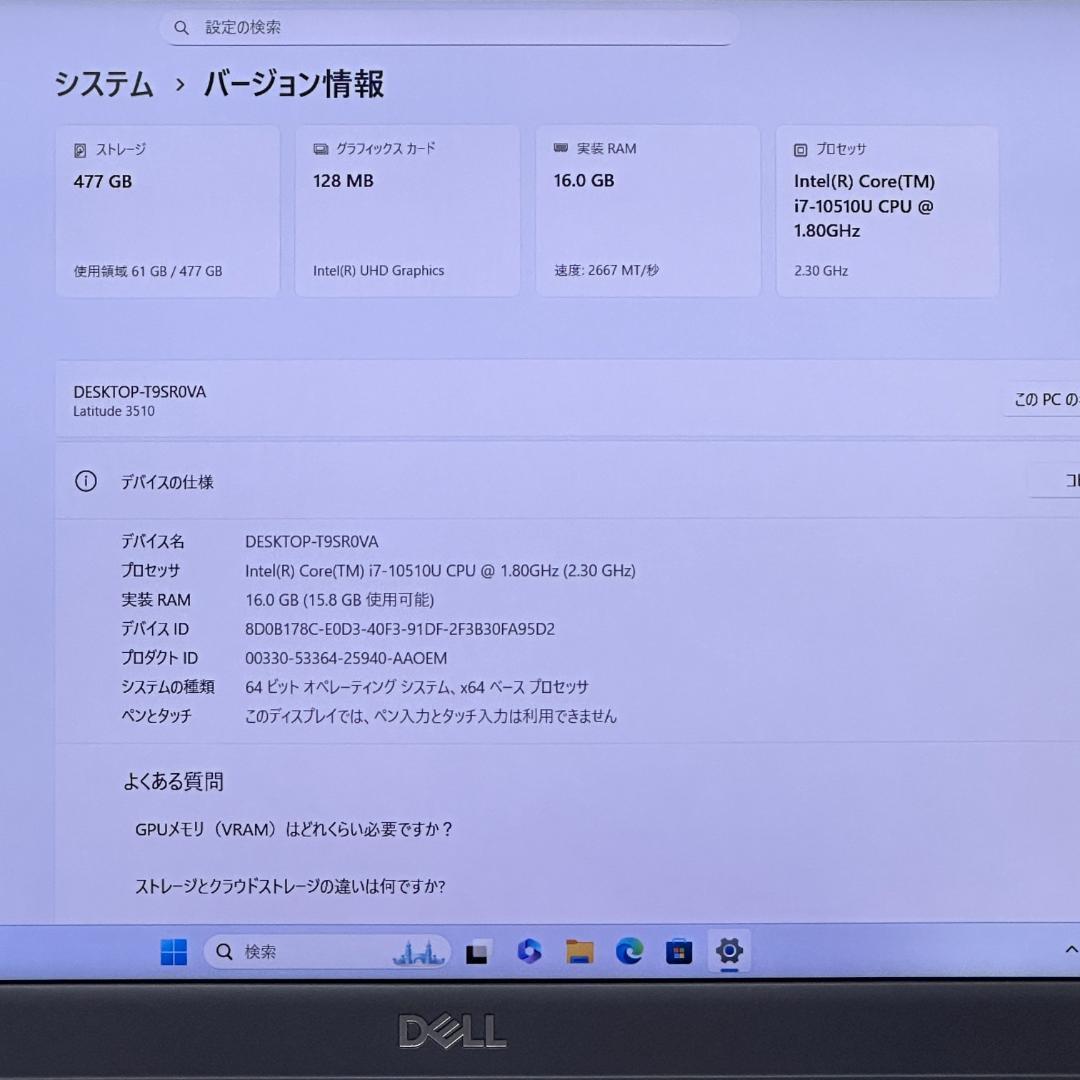The image size is (1080, 1080).
Task: Click the Settings gear icon on taskbar
Action: tap(728, 952)
